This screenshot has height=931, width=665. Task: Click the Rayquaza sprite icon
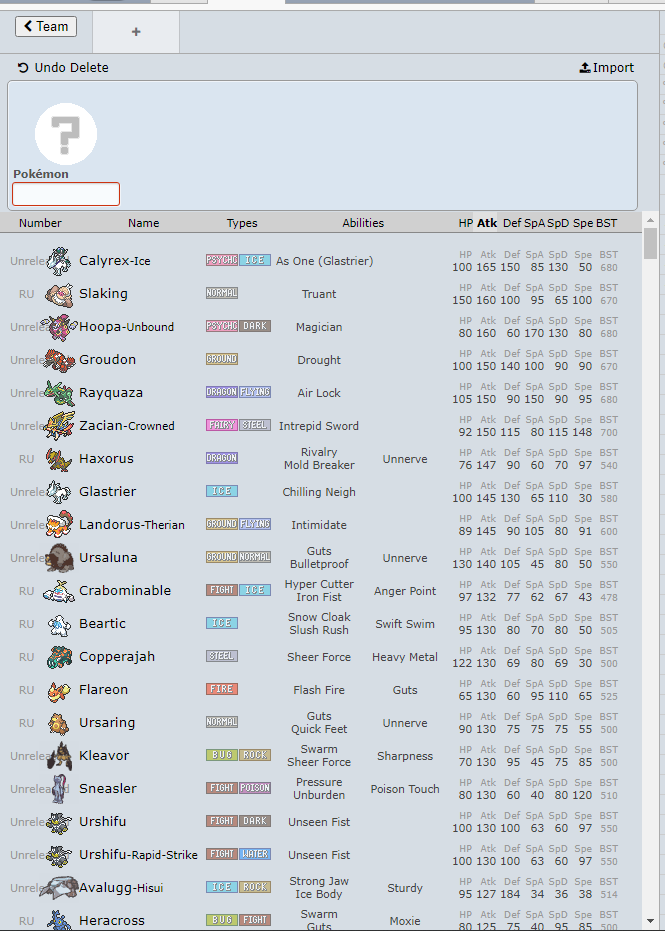click(x=59, y=392)
